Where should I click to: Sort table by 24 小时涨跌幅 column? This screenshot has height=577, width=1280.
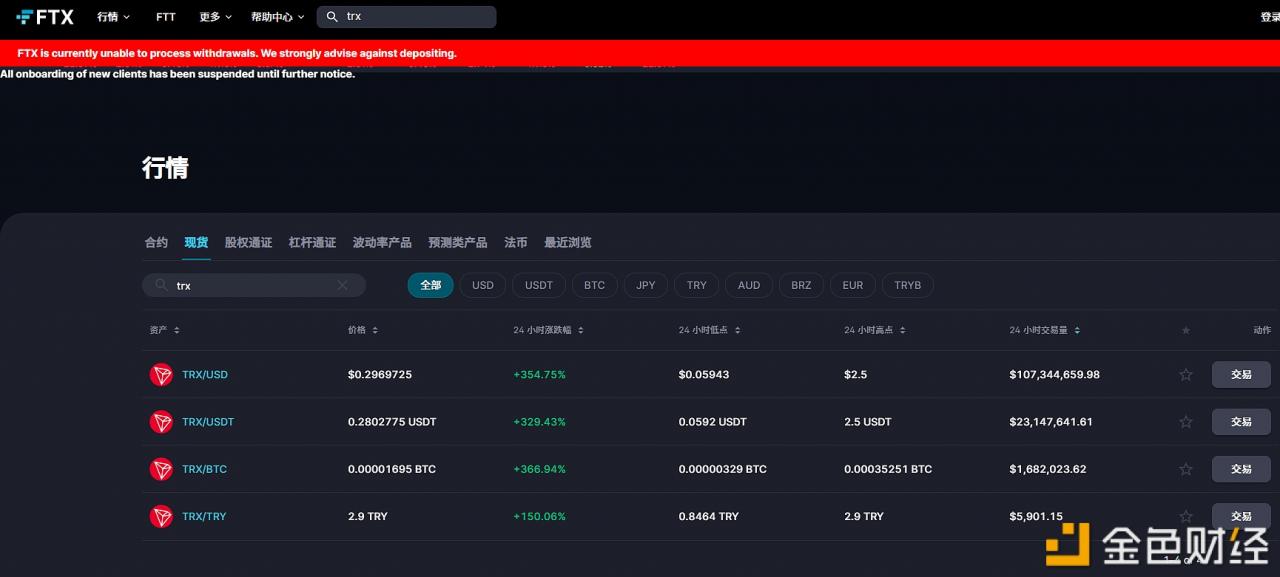pyautogui.click(x=549, y=330)
